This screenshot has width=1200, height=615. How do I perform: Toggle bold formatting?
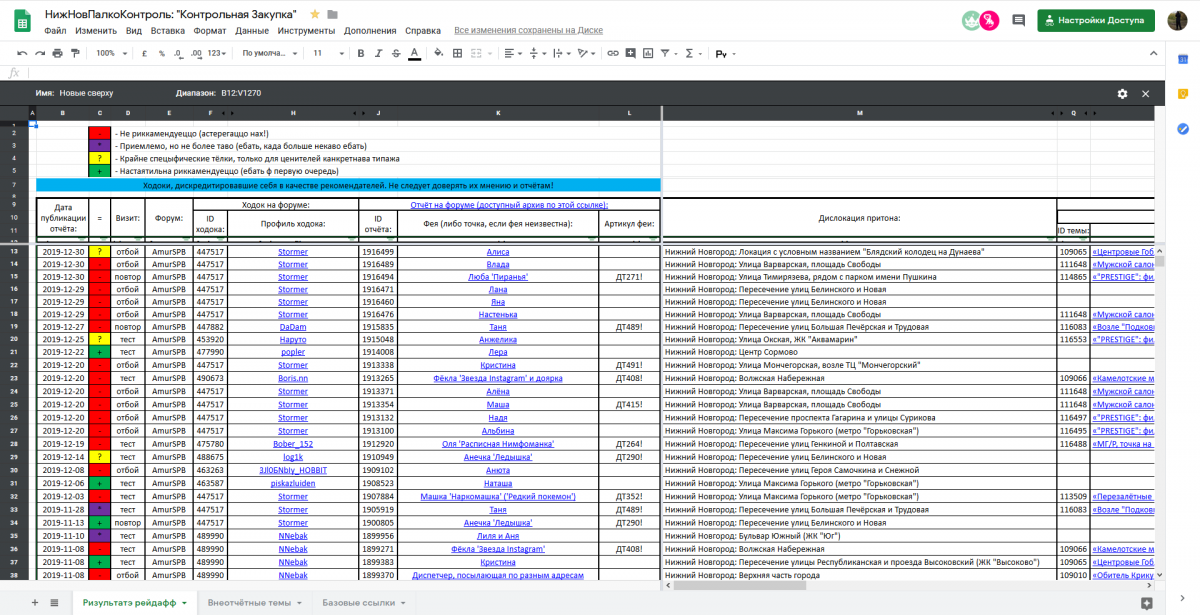(360, 53)
